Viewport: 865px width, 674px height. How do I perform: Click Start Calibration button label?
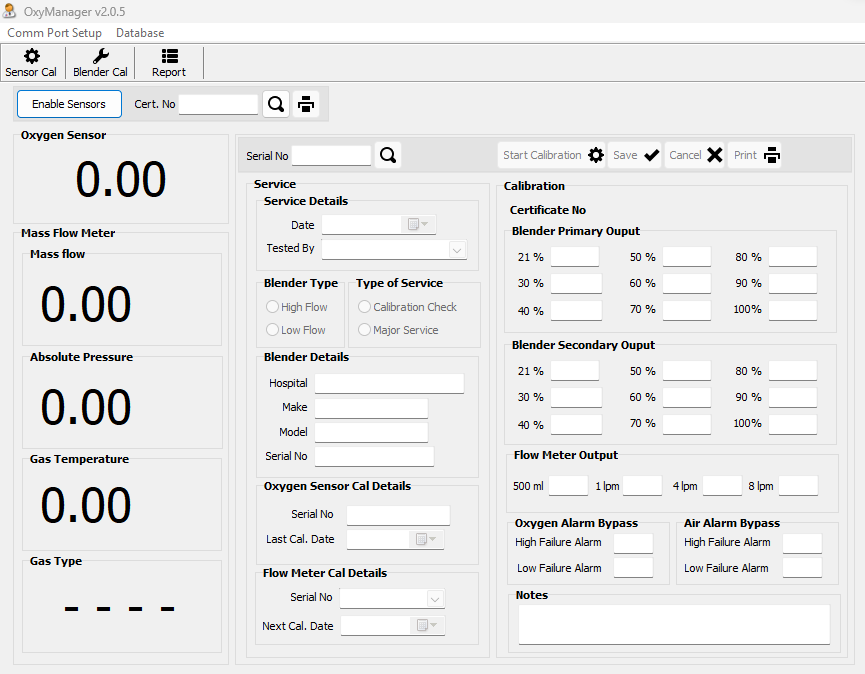pos(542,155)
